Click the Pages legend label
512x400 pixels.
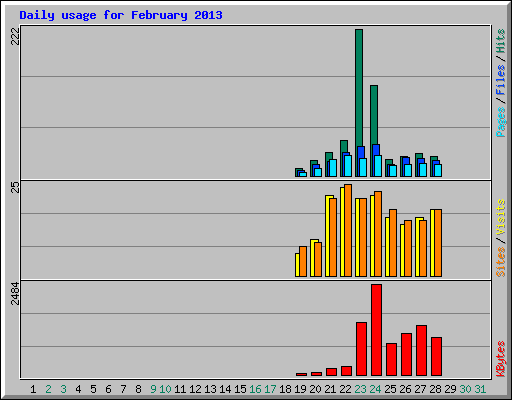[501, 122]
